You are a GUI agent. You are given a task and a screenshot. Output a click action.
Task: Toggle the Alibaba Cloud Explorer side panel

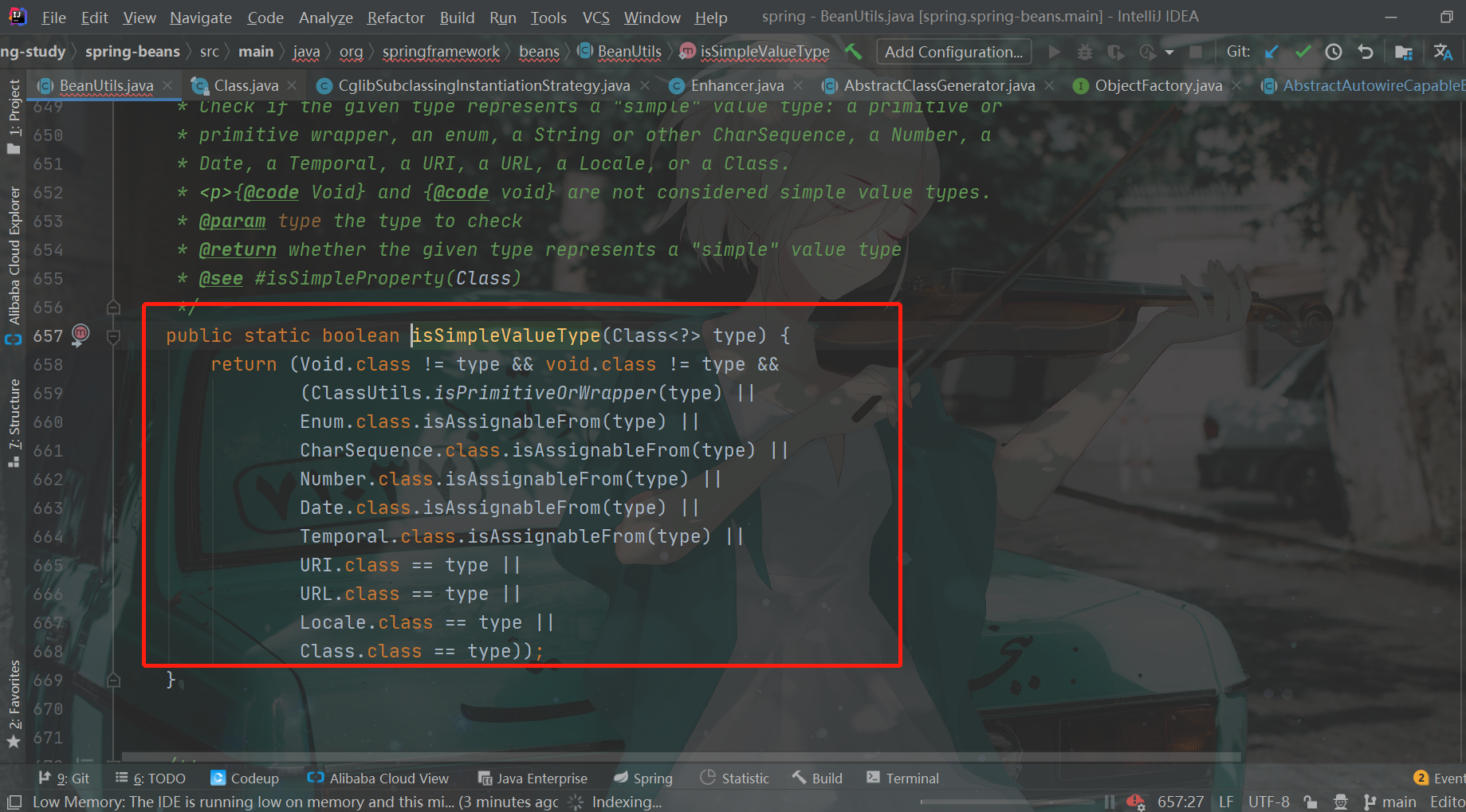14,265
